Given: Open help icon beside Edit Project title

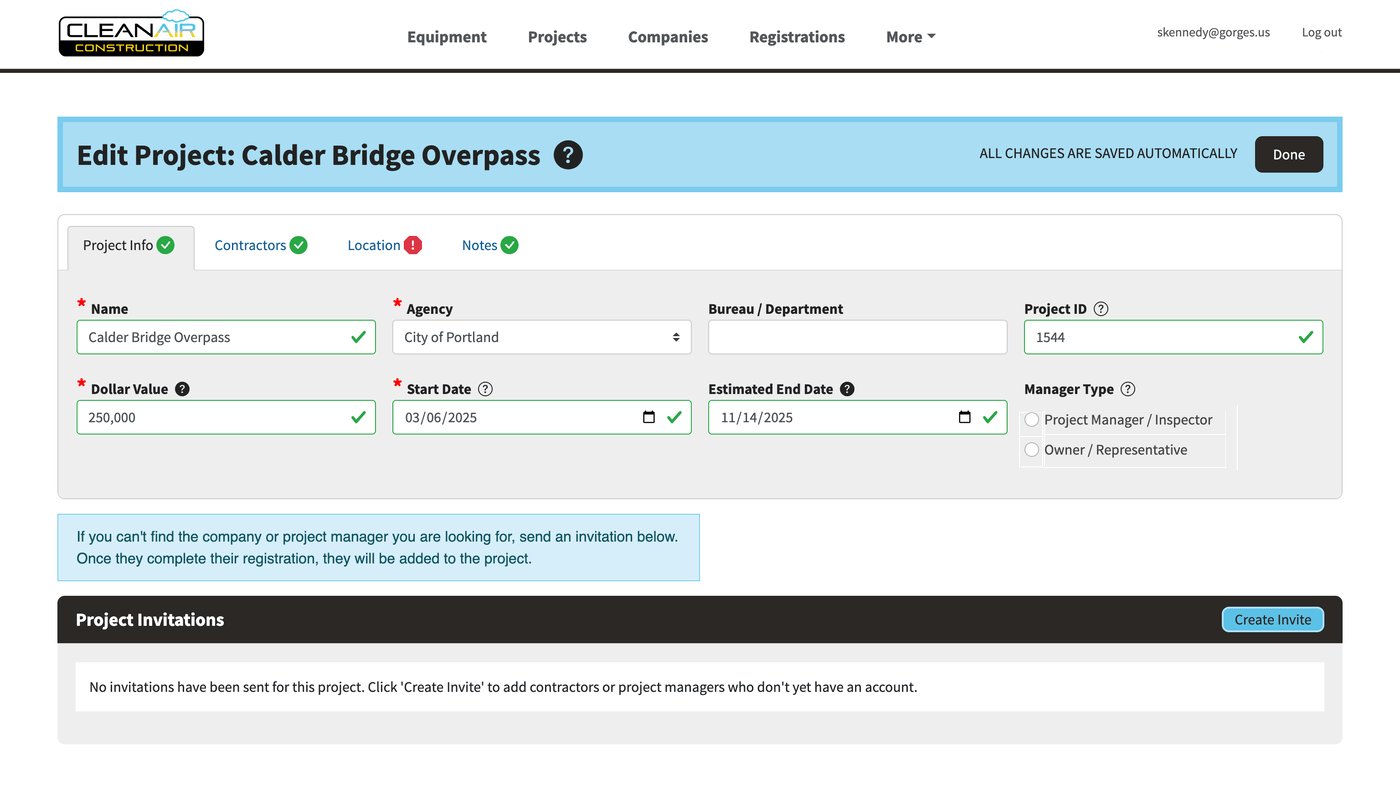Looking at the screenshot, I should tap(568, 155).
